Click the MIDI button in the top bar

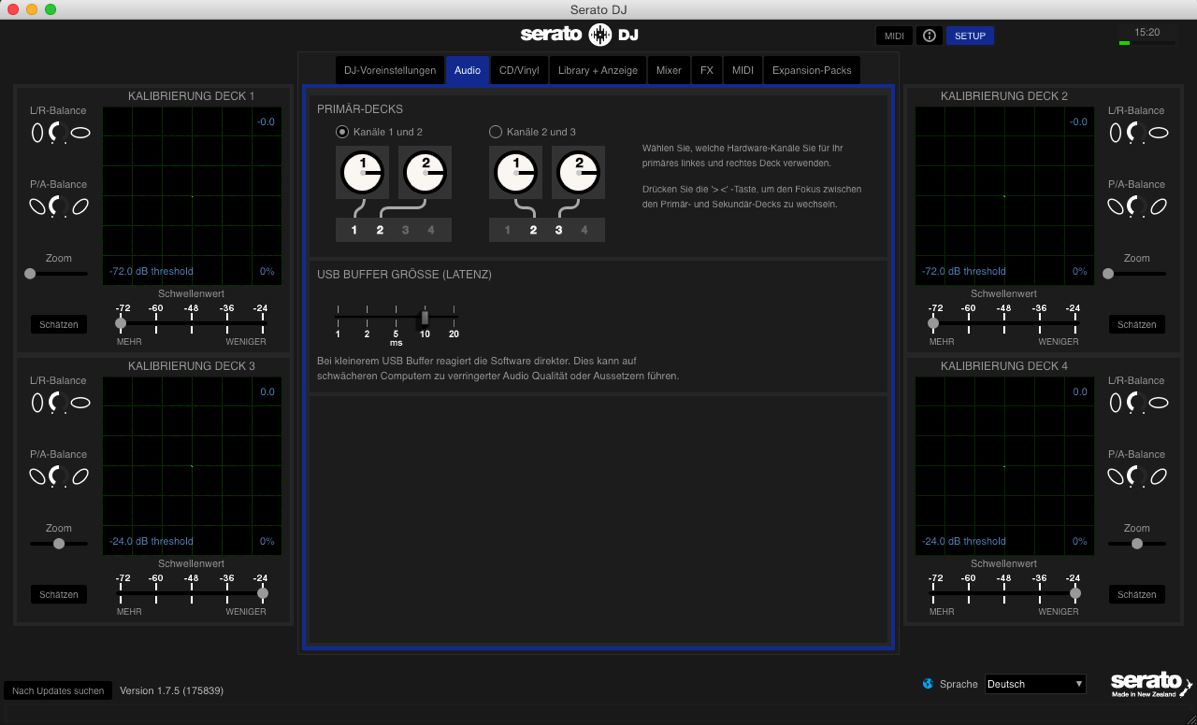point(893,36)
